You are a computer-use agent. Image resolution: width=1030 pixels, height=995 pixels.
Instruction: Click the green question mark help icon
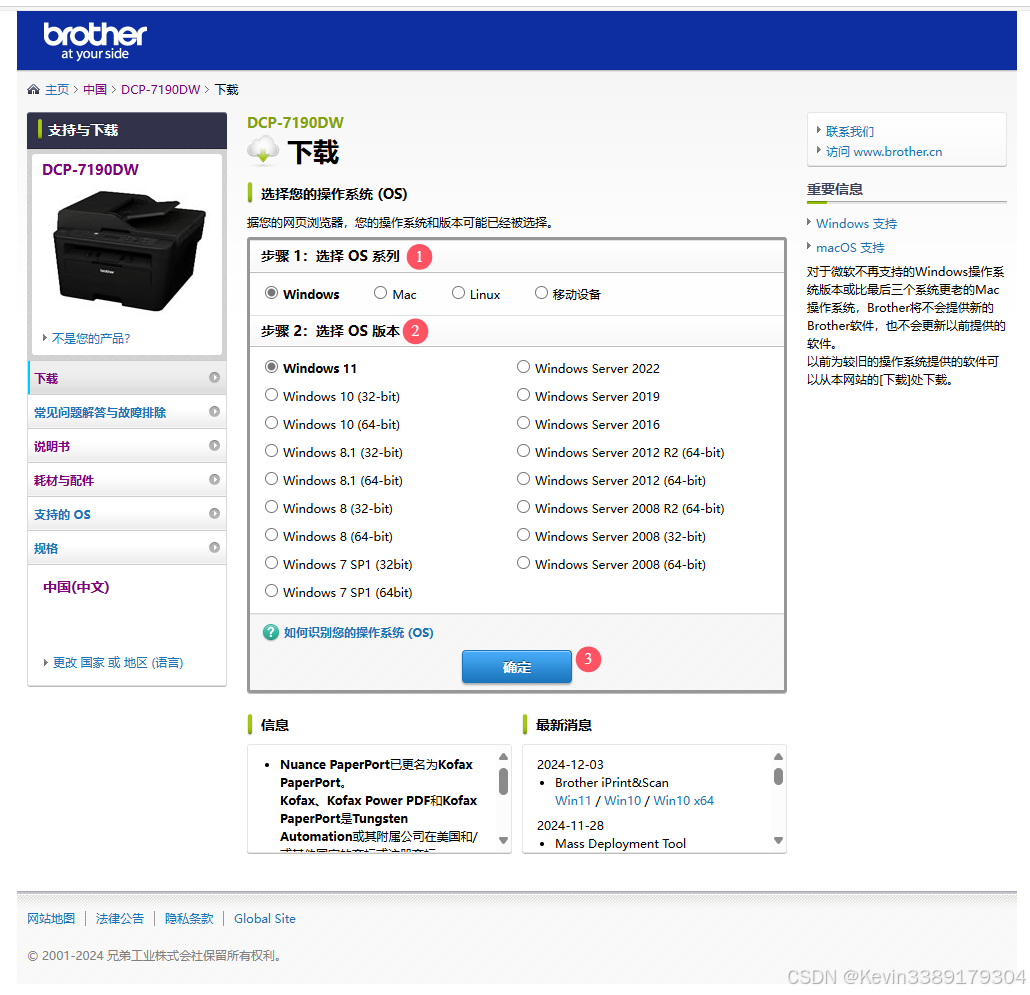(271, 632)
